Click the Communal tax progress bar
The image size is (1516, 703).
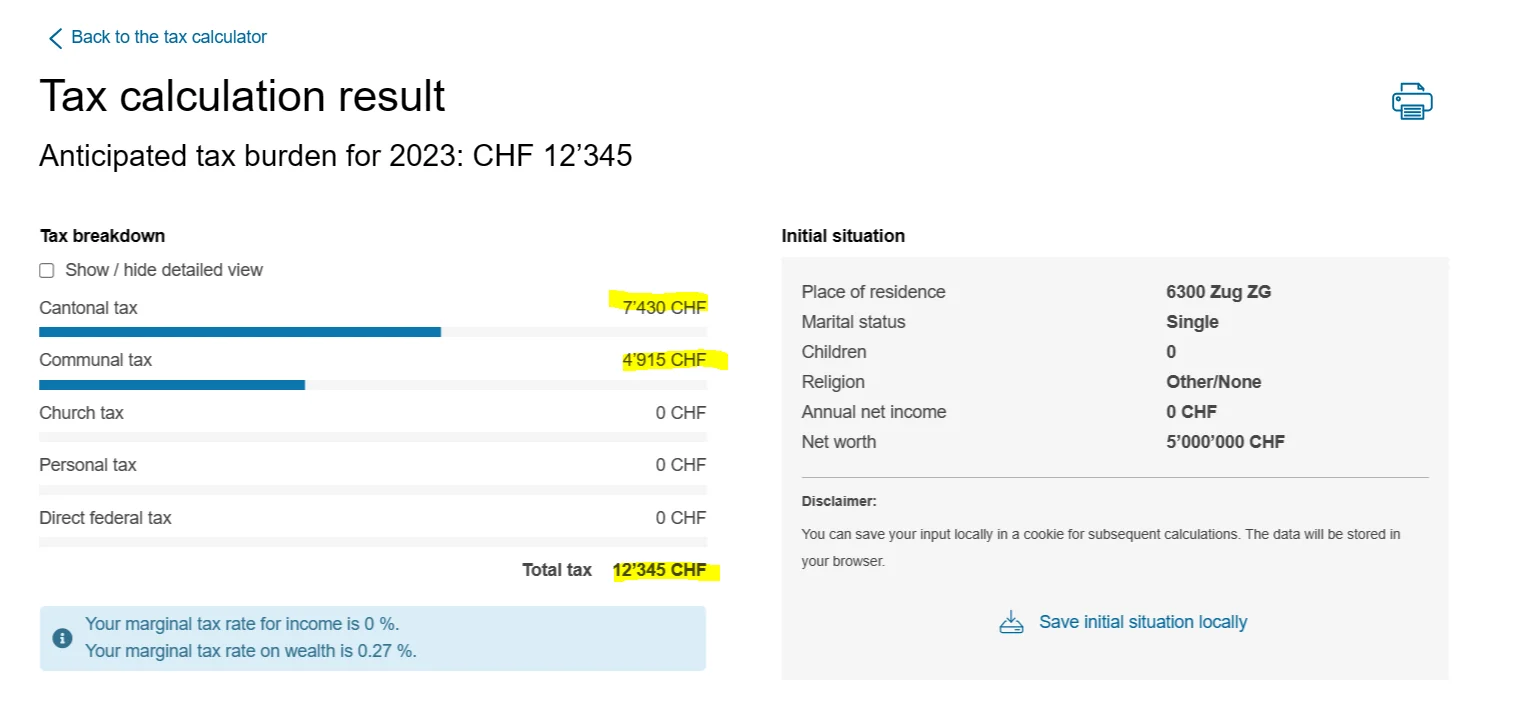pos(373,384)
